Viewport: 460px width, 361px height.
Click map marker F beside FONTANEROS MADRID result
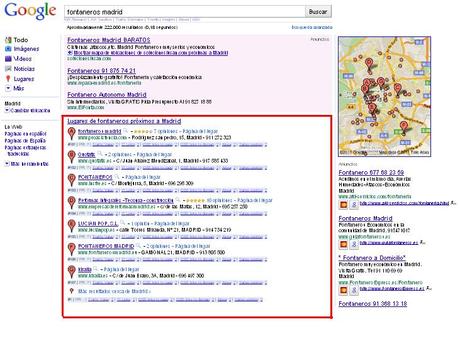71,249
